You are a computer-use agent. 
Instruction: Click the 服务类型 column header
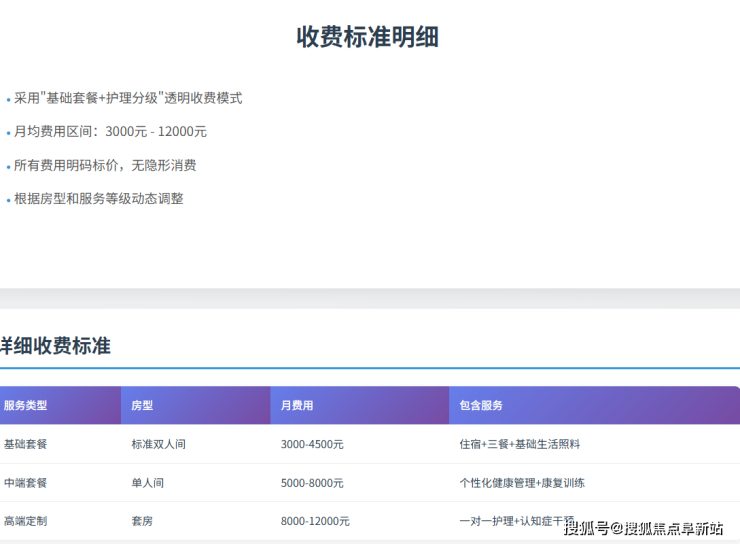tap(25, 406)
